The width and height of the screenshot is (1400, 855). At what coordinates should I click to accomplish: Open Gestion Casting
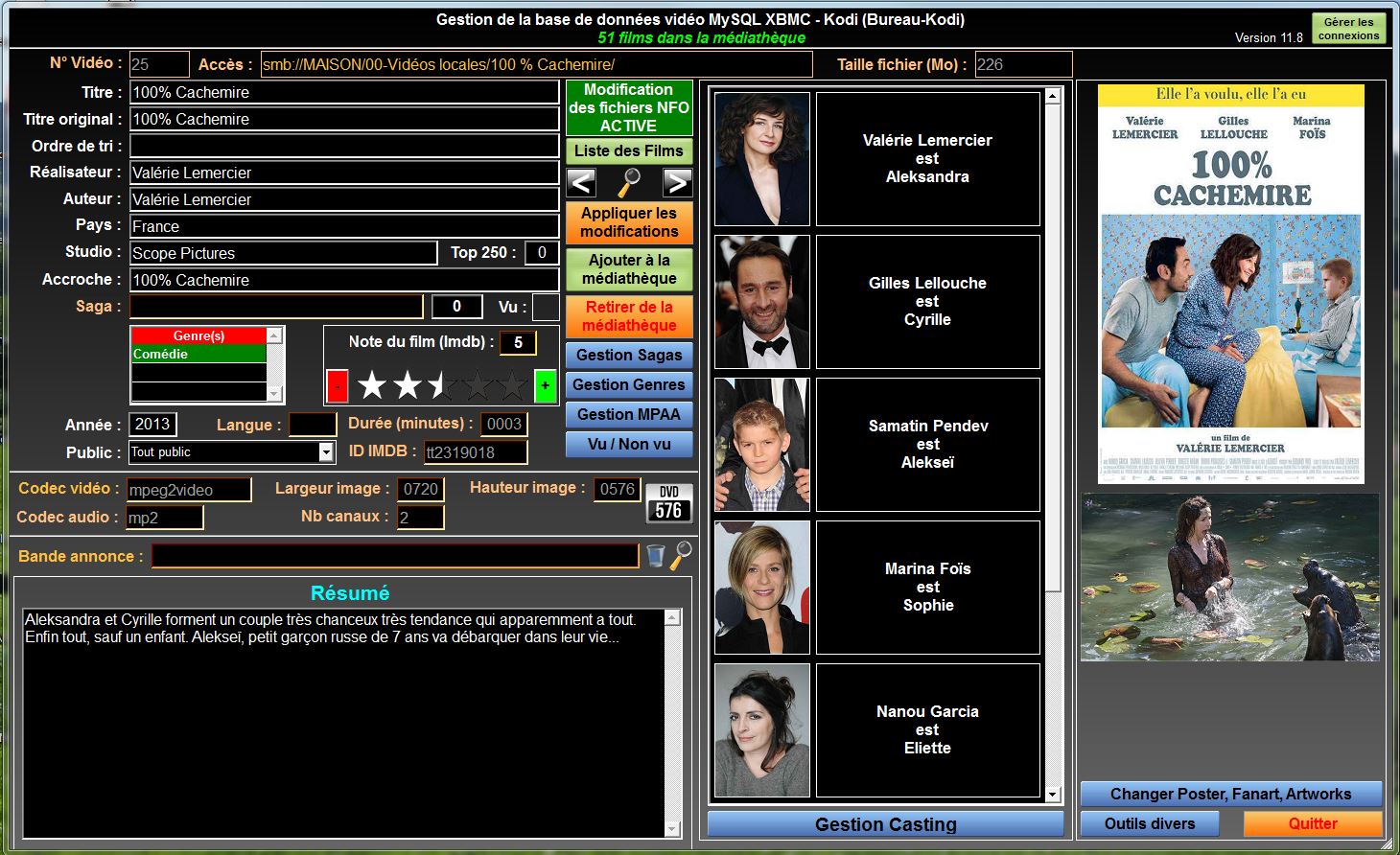point(886,824)
